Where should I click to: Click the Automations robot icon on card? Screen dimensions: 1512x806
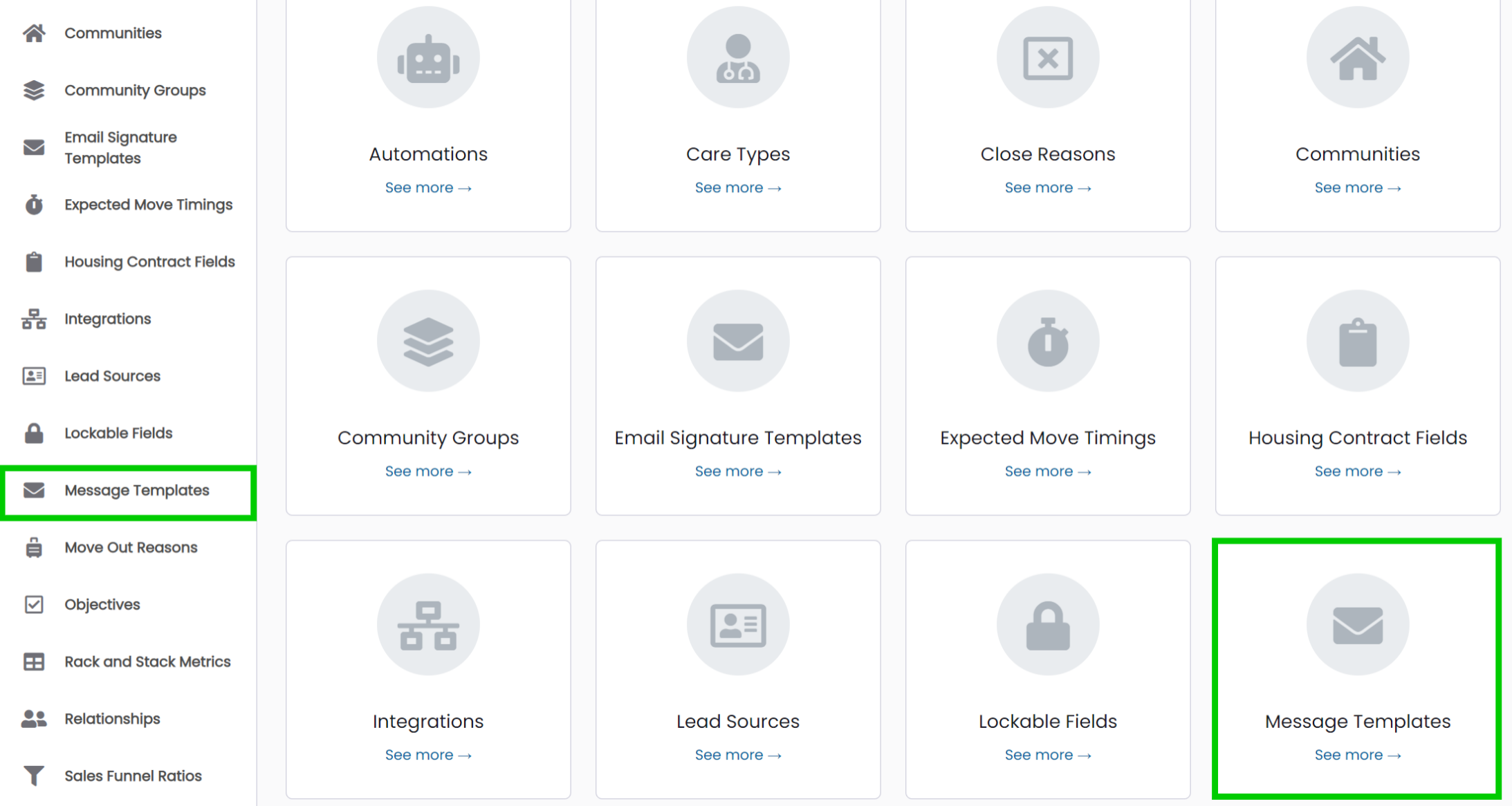(428, 58)
